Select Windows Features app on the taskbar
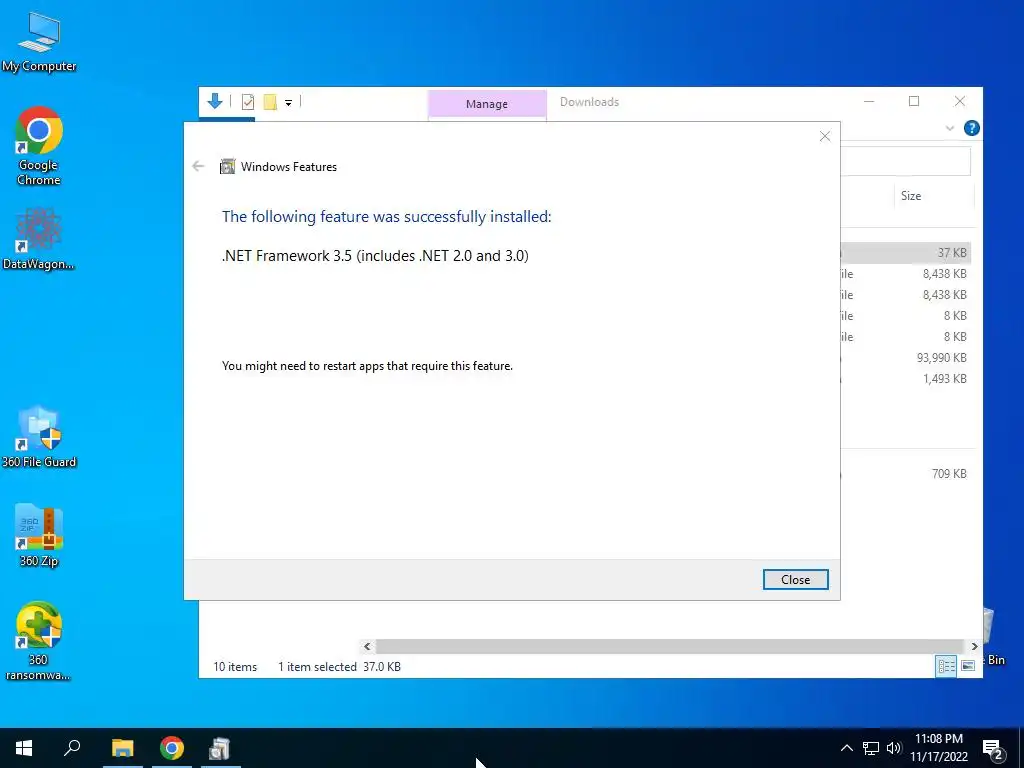1024x768 pixels. tap(220, 748)
